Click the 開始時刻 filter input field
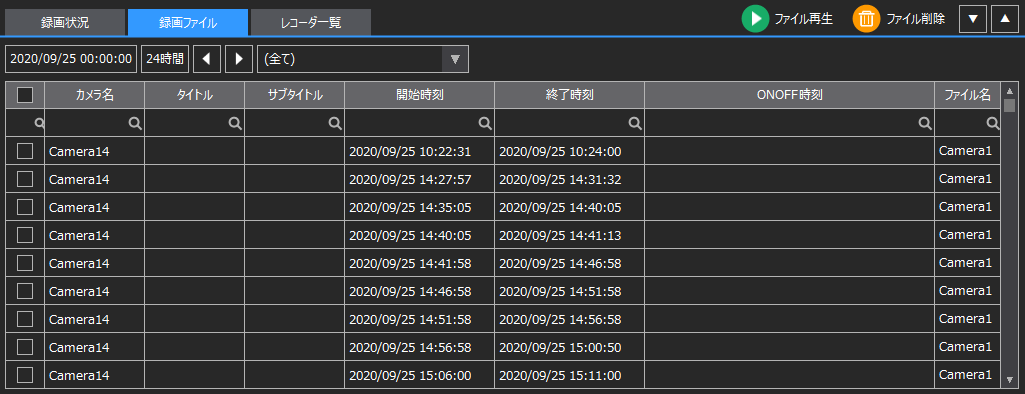This screenshot has height=394, width=1025. coord(420,123)
